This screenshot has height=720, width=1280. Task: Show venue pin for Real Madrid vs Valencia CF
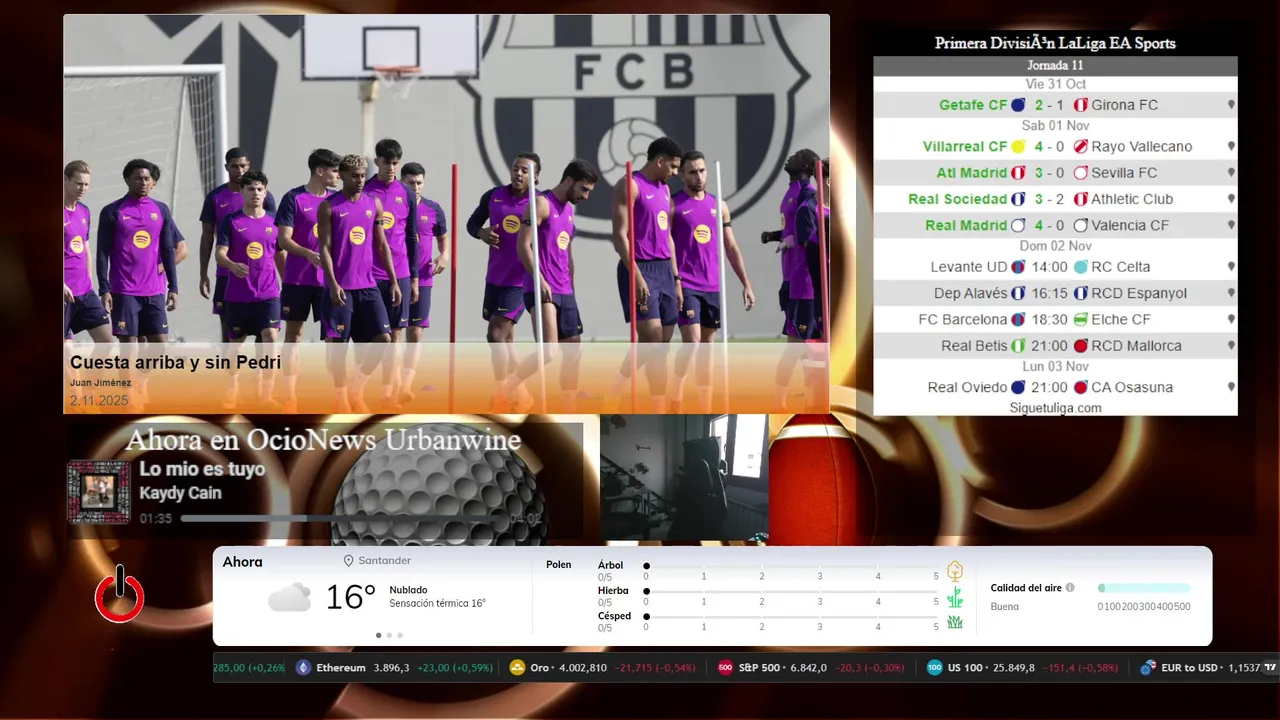(x=1231, y=226)
